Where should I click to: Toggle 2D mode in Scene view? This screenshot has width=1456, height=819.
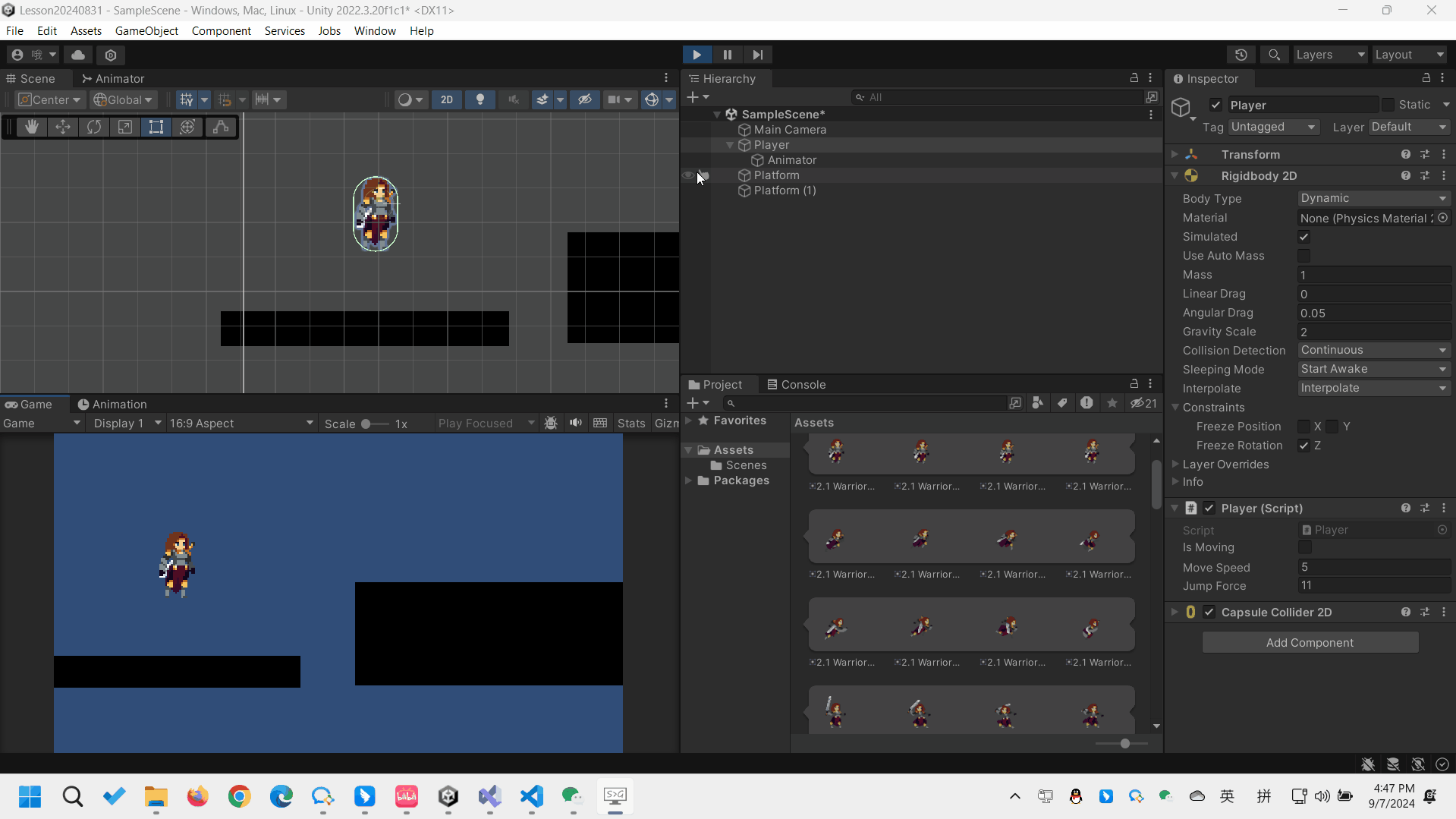coord(447,99)
